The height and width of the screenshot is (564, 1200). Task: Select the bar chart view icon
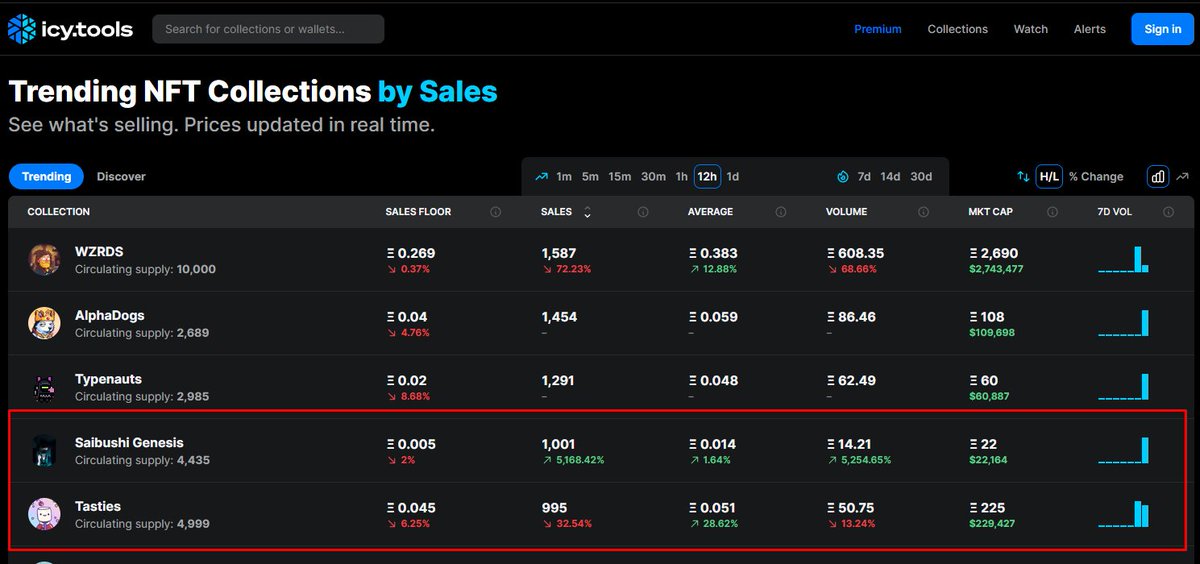click(x=1158, y=177)
